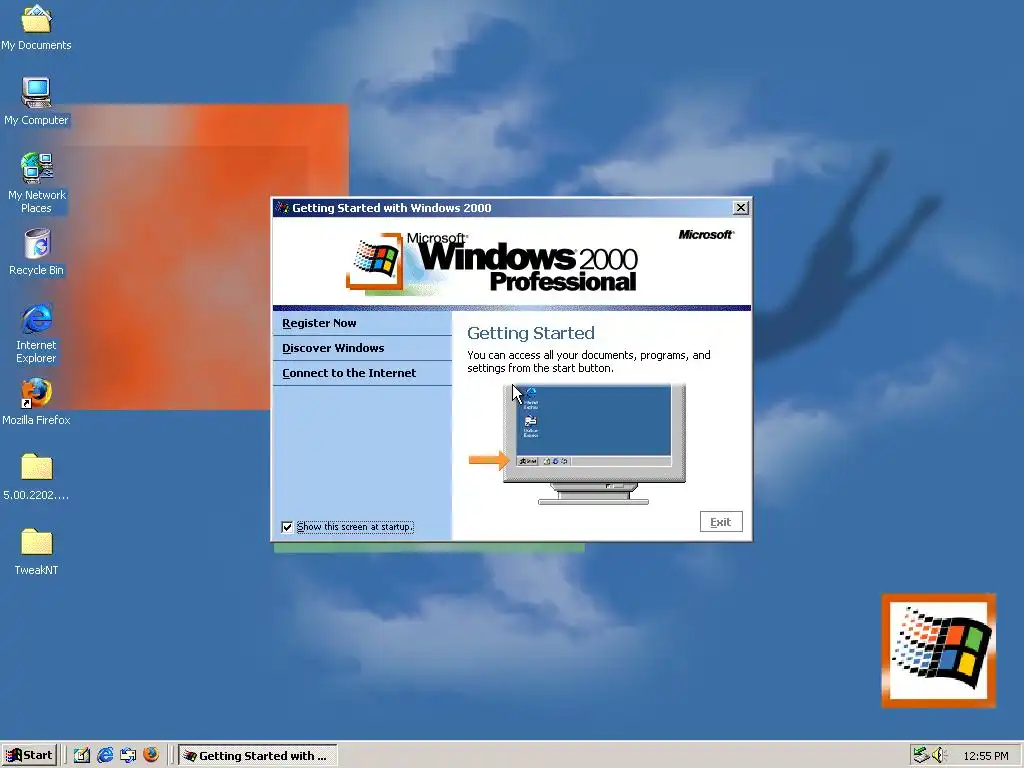
Task: Click the Show Desktop quick launch icon
Action: pyautogui.click(x=82, y=755)
